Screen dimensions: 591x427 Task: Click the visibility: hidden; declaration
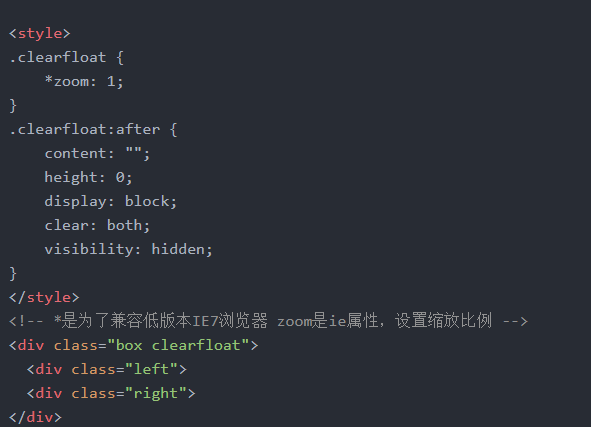(x=129, y=249)
